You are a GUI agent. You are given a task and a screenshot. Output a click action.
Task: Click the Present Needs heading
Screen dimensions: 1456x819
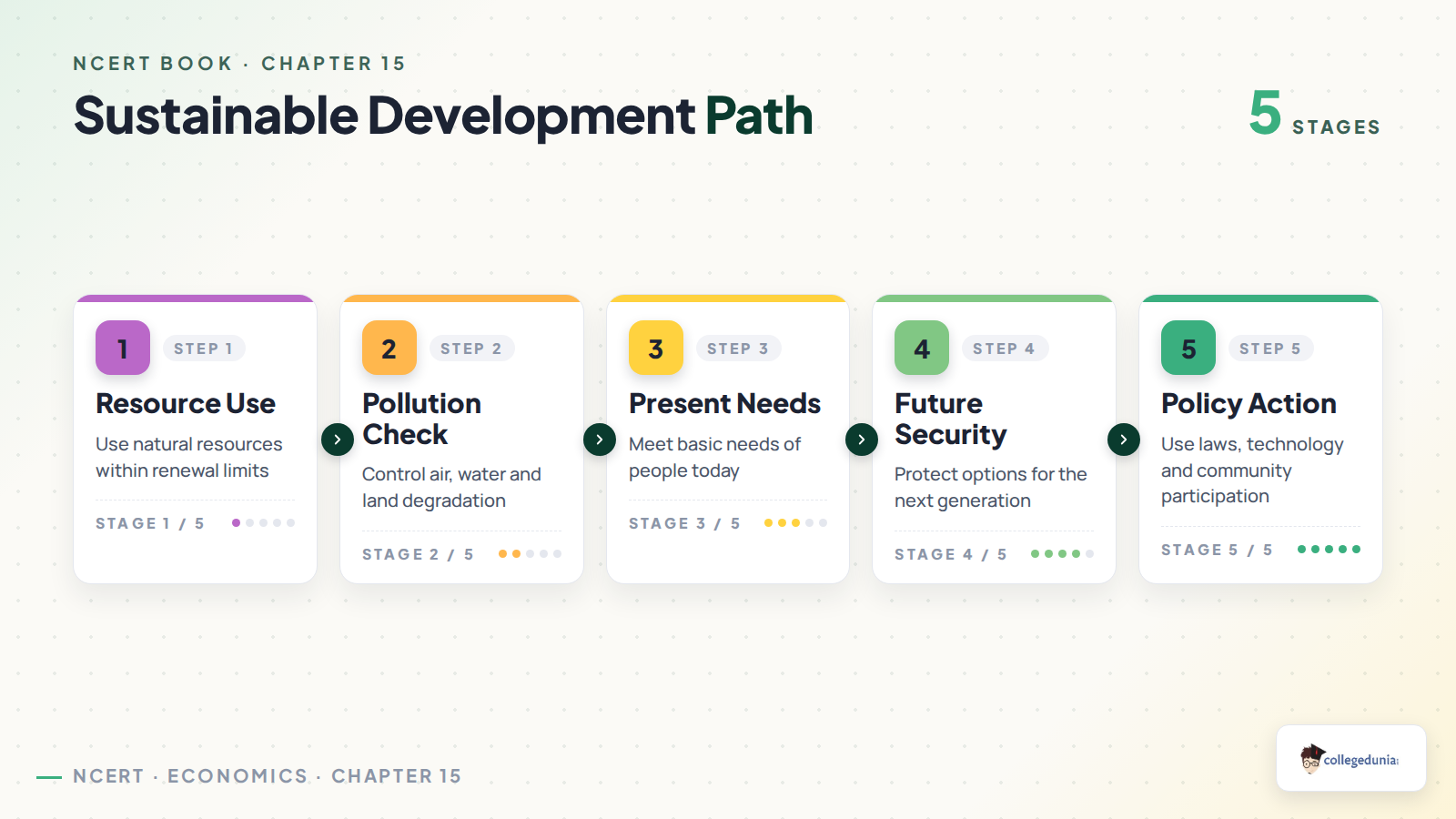coord(725,404)
